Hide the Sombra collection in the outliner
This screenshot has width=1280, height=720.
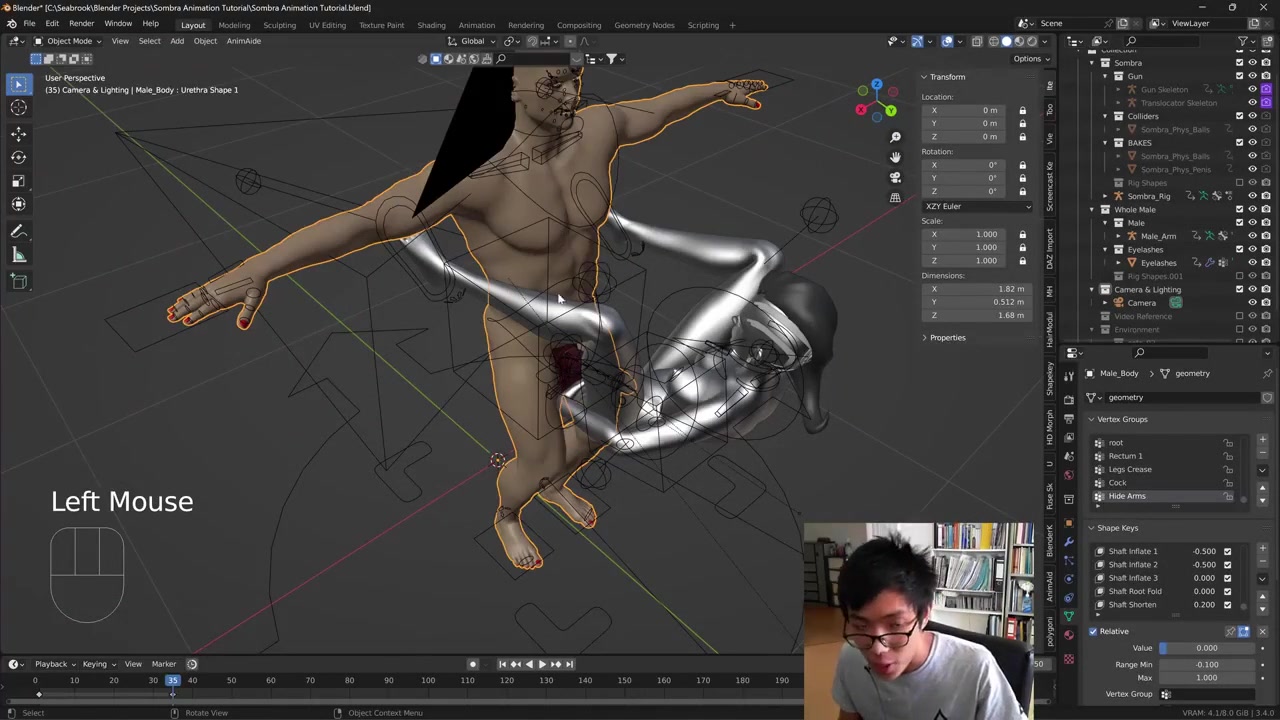click(1252, 63)
